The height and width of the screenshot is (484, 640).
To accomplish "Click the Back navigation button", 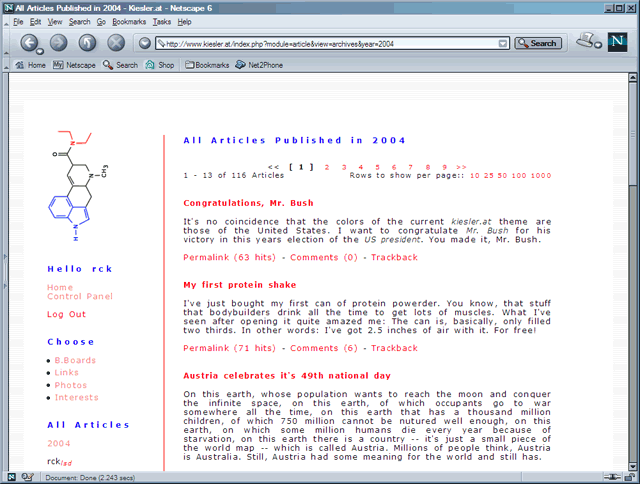I will (30, 43).
